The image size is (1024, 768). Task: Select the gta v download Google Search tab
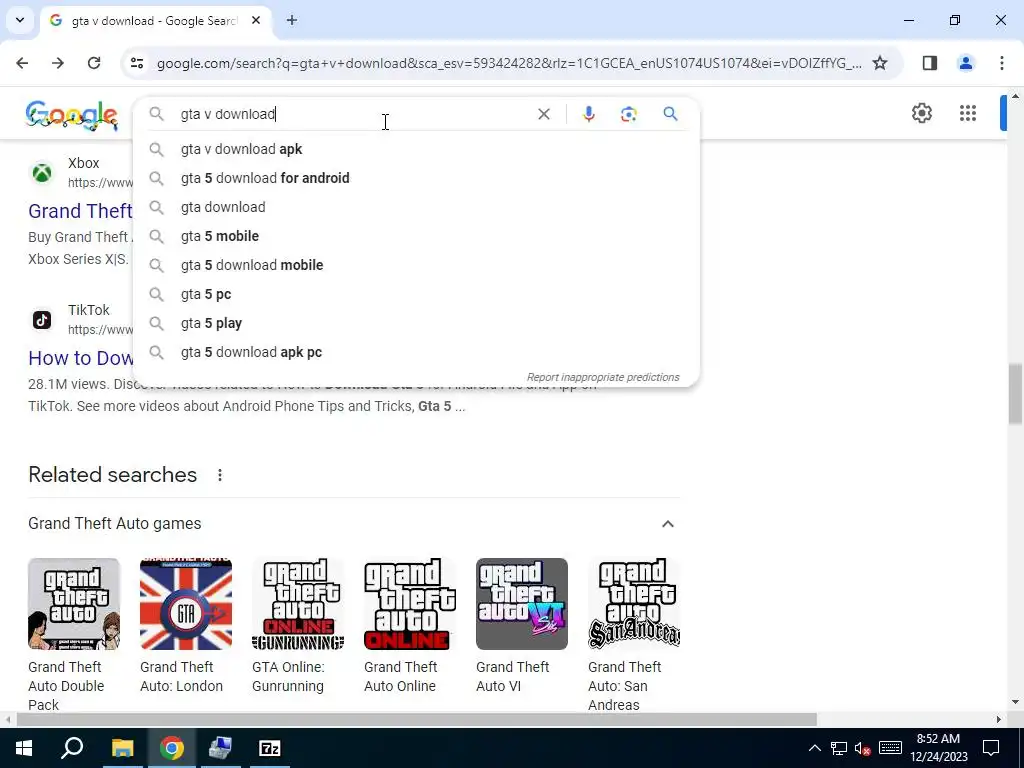click(157, 20)
